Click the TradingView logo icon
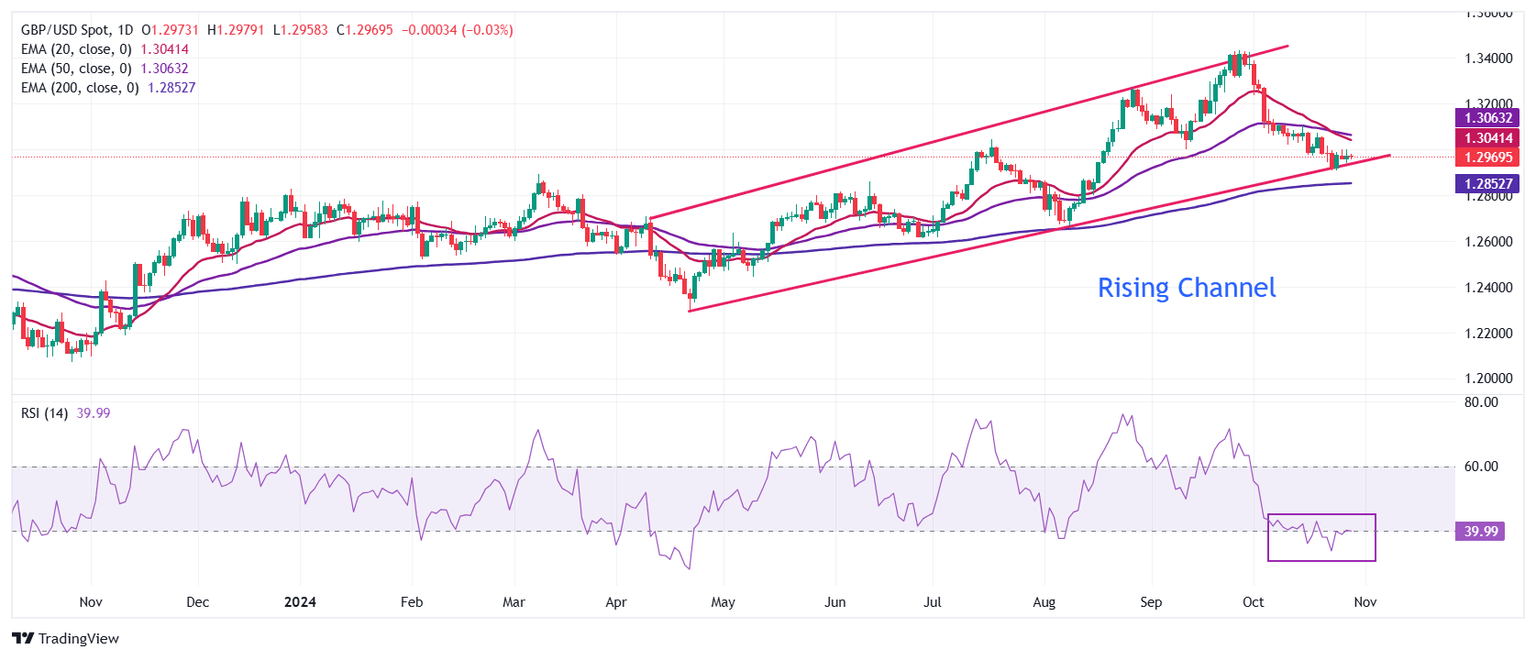 point(22,638)
